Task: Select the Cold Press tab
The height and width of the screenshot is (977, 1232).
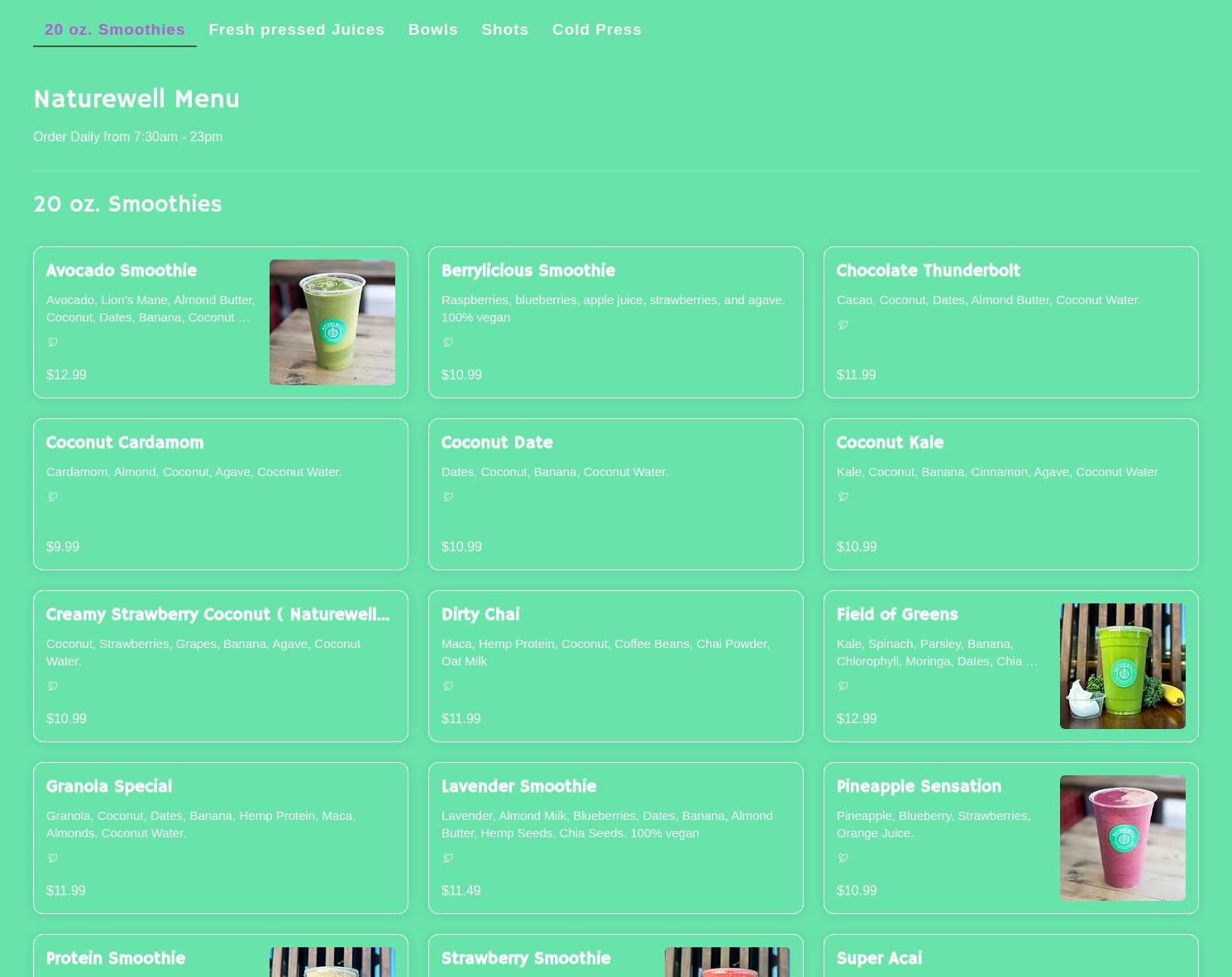Action: point(596,29)
